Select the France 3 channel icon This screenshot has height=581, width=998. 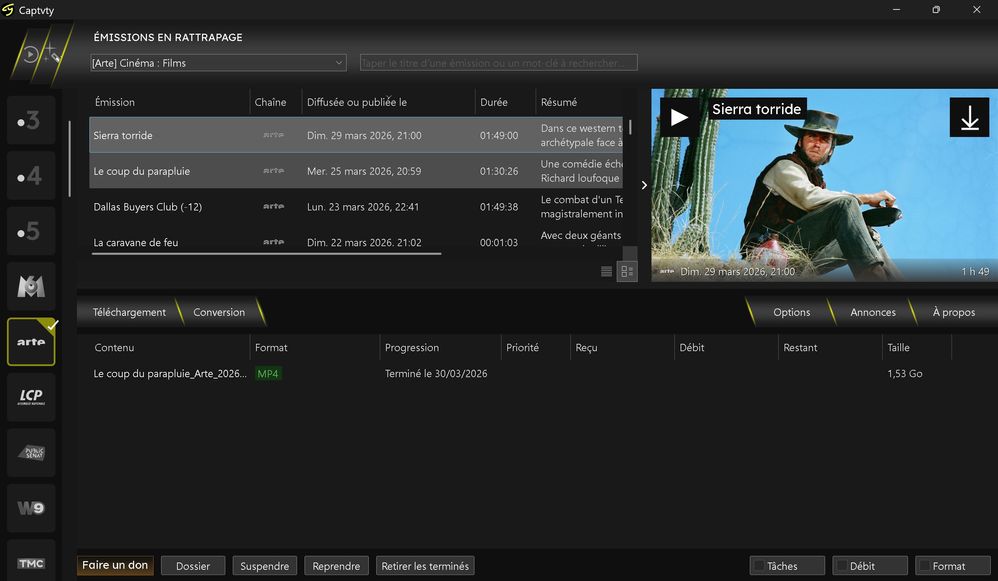click(31, 120)
